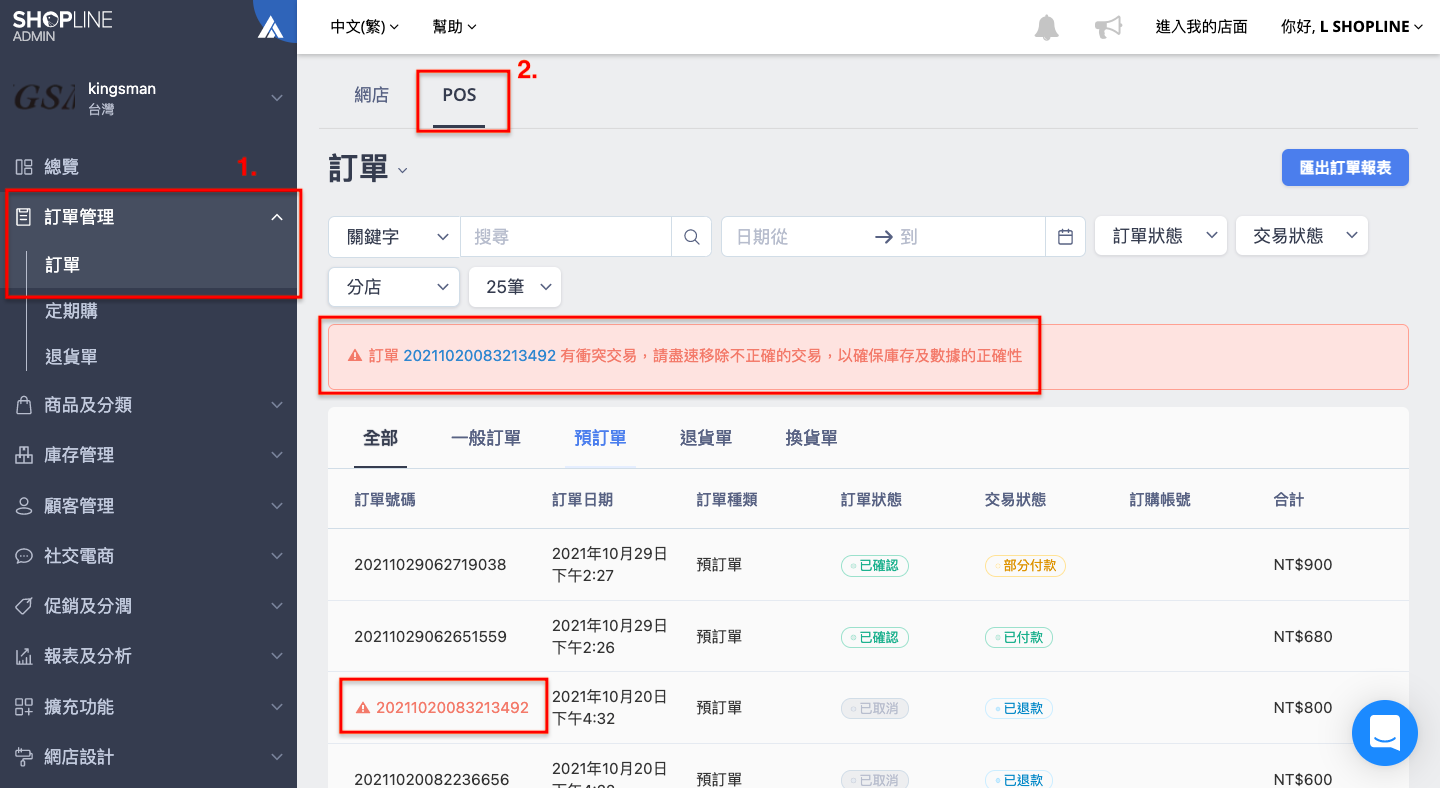Click the search magnifier icon
Viewport: 1440px width, 788px height.
[691, 237]
